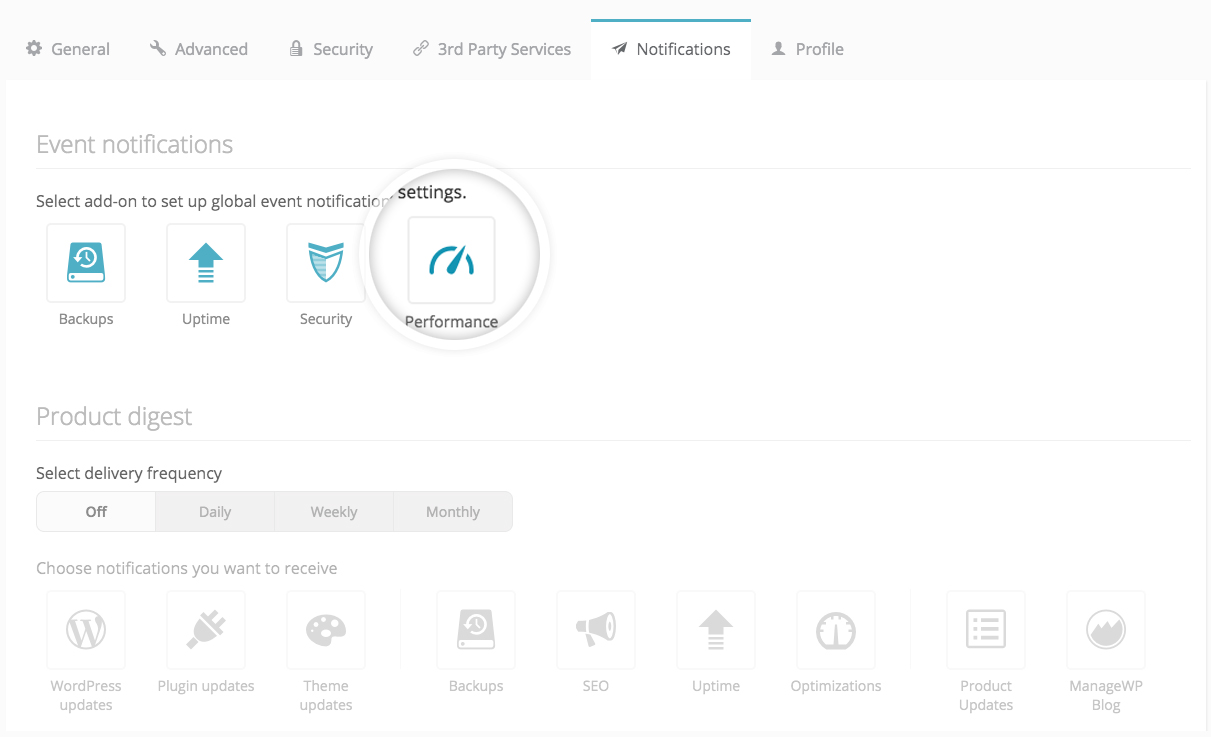
Task: Set delivery frequency to Daily
Action: (215, 512)
